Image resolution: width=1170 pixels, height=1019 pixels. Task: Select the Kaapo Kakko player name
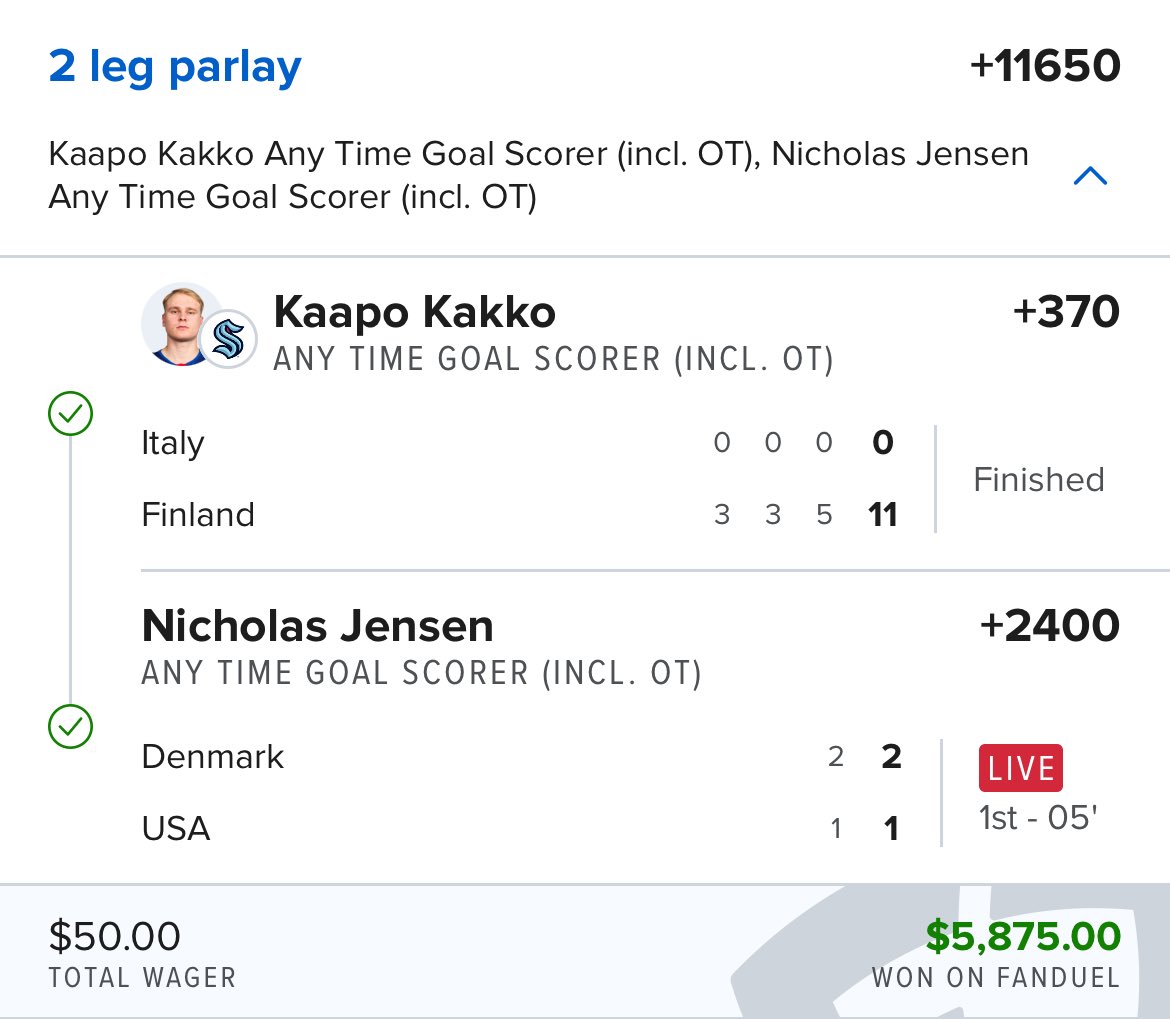coord(414,313)
